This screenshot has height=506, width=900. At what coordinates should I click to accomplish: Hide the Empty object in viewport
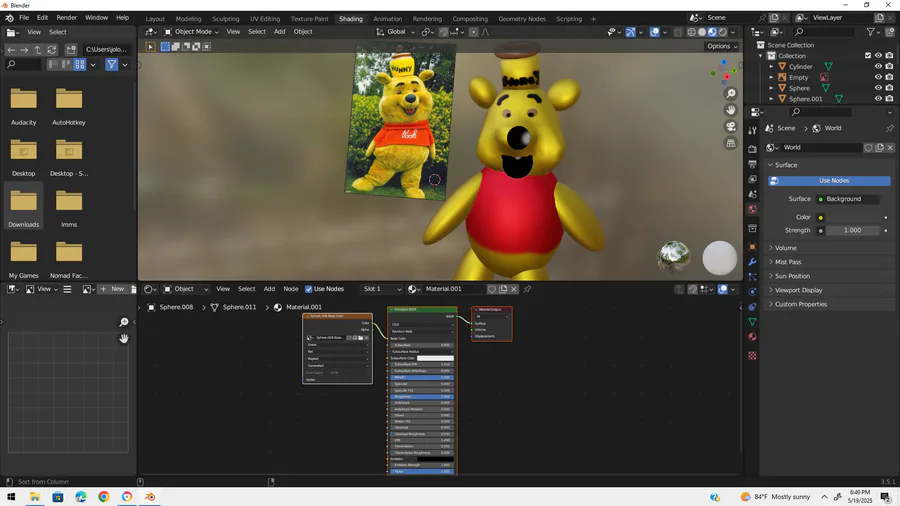pos(878,77)
